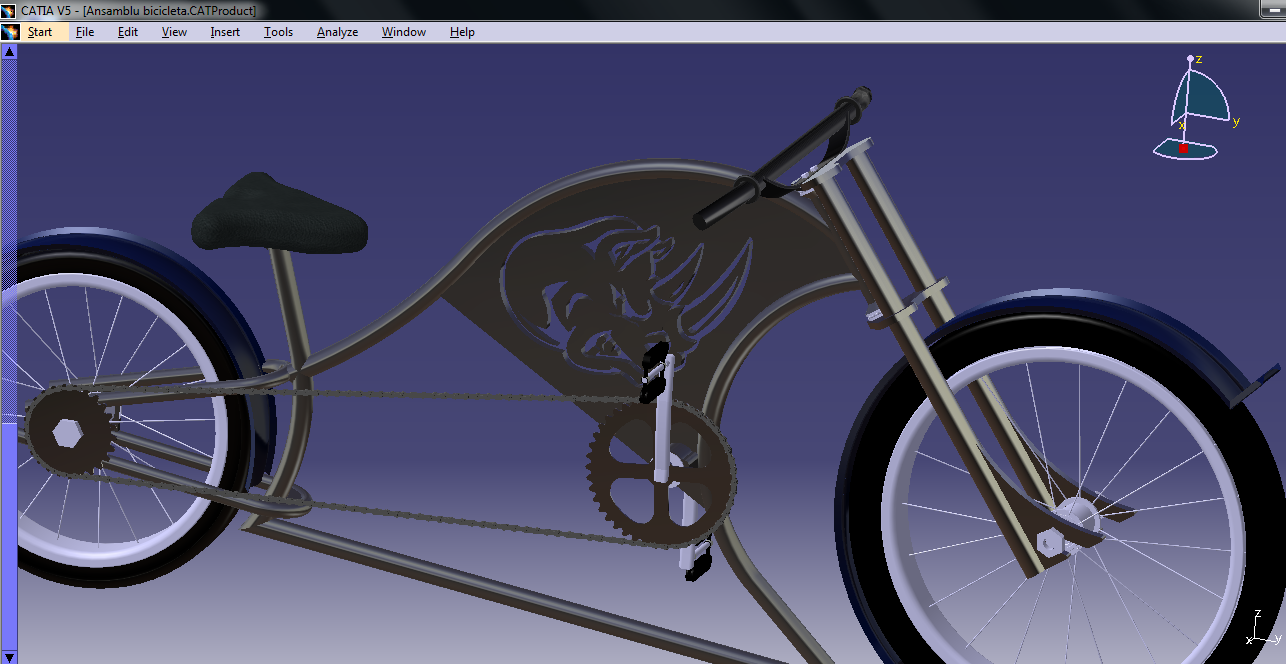This screenshot has height=664, width=1286.
Task: Open the Tools menu
Action: coord(279,32)
